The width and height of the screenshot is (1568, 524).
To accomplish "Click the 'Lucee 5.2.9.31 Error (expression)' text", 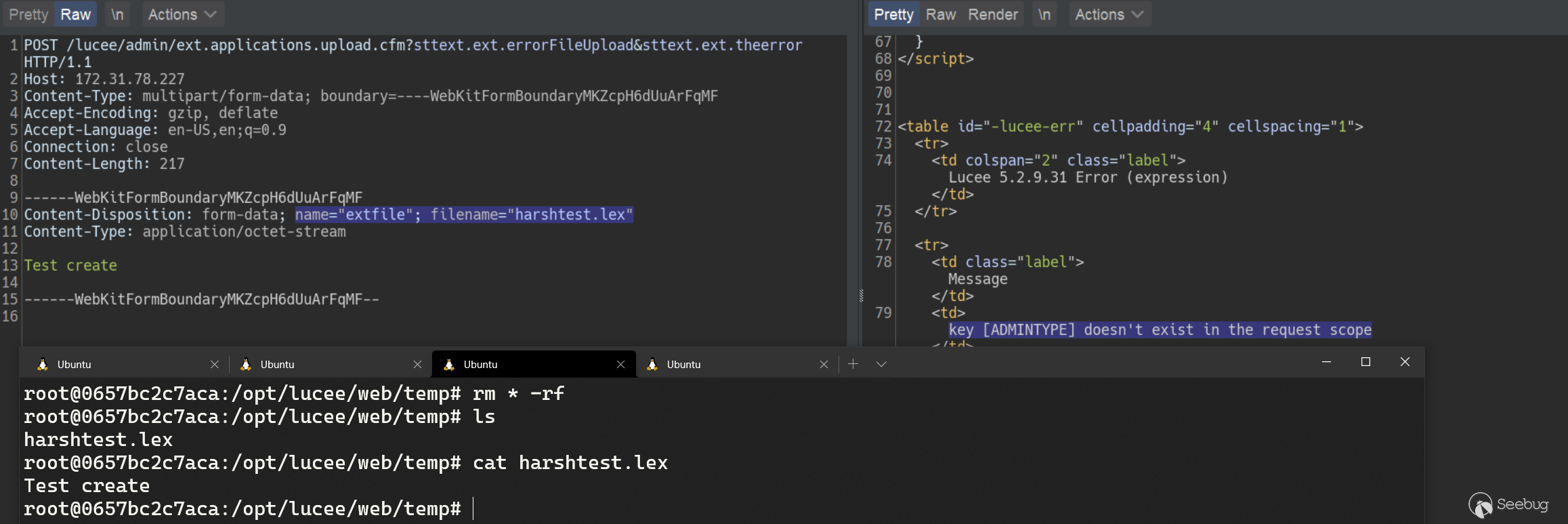I will point(1088,177).
